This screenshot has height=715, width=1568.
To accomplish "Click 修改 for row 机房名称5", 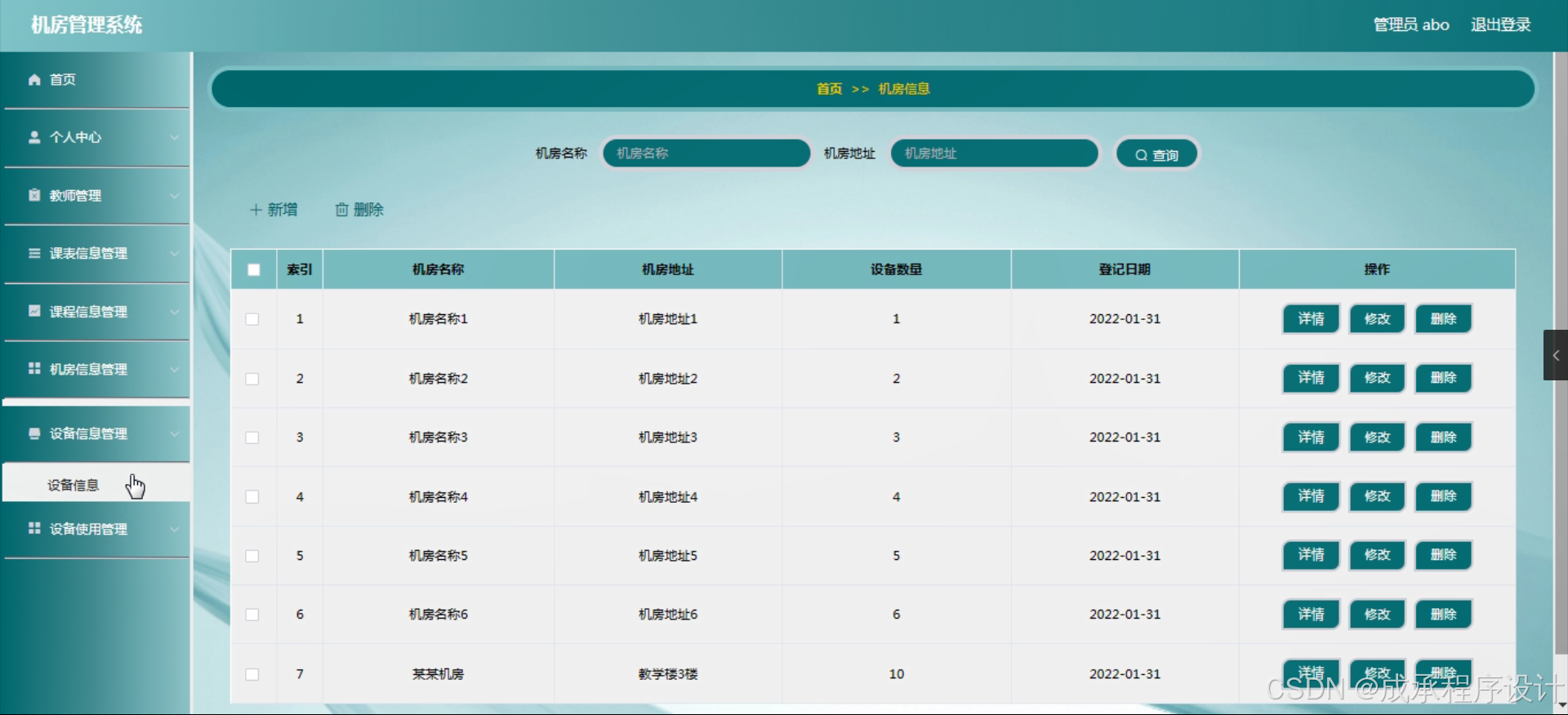I will click(x=1377, y=554).
